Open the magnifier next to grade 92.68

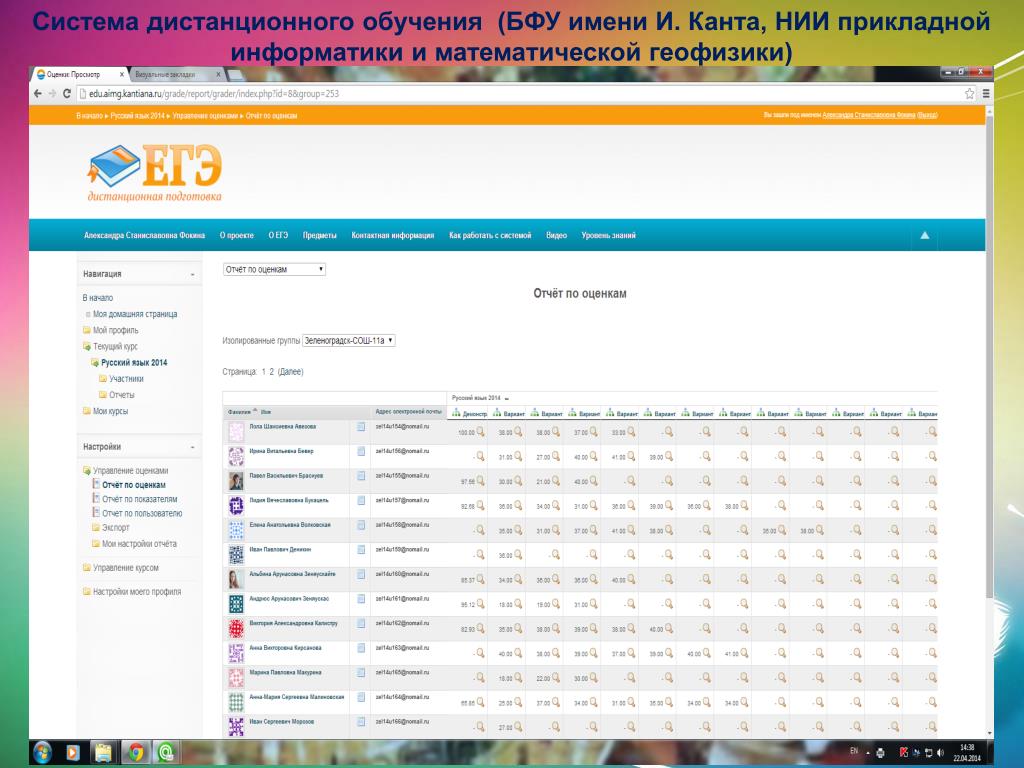click(x=481, y=505)
